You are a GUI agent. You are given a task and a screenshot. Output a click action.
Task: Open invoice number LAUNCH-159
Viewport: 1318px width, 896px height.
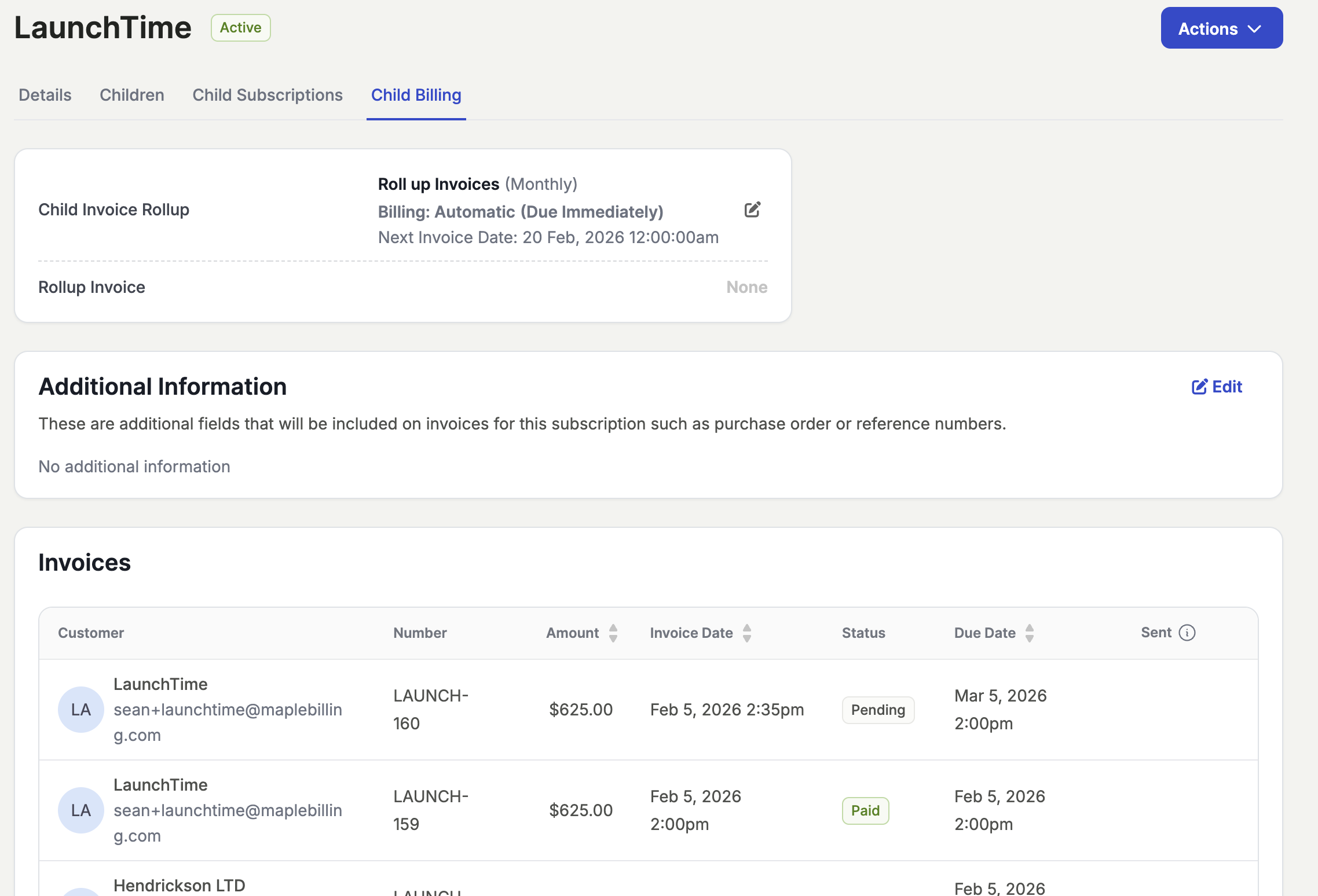pyautogui.click(x=430, y=810)
